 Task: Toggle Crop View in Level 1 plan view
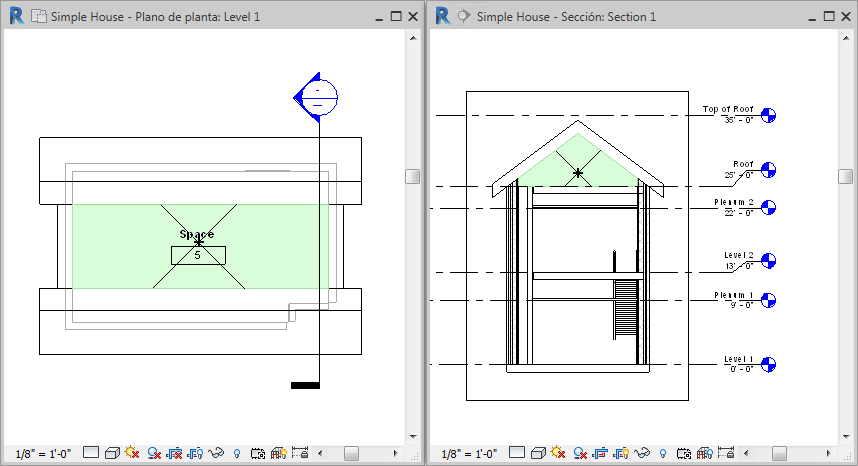[175, 453]
